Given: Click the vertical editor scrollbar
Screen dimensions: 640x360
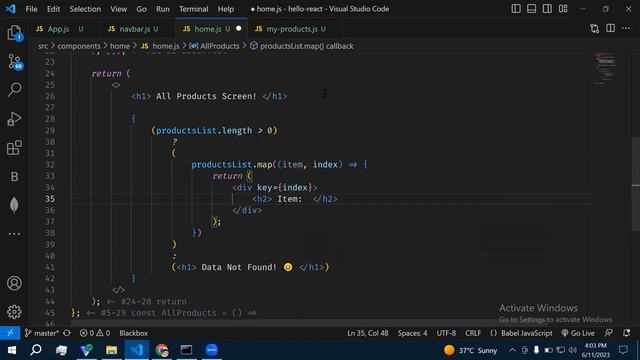Looking at the screenshot, I should [x=636, y=184].
